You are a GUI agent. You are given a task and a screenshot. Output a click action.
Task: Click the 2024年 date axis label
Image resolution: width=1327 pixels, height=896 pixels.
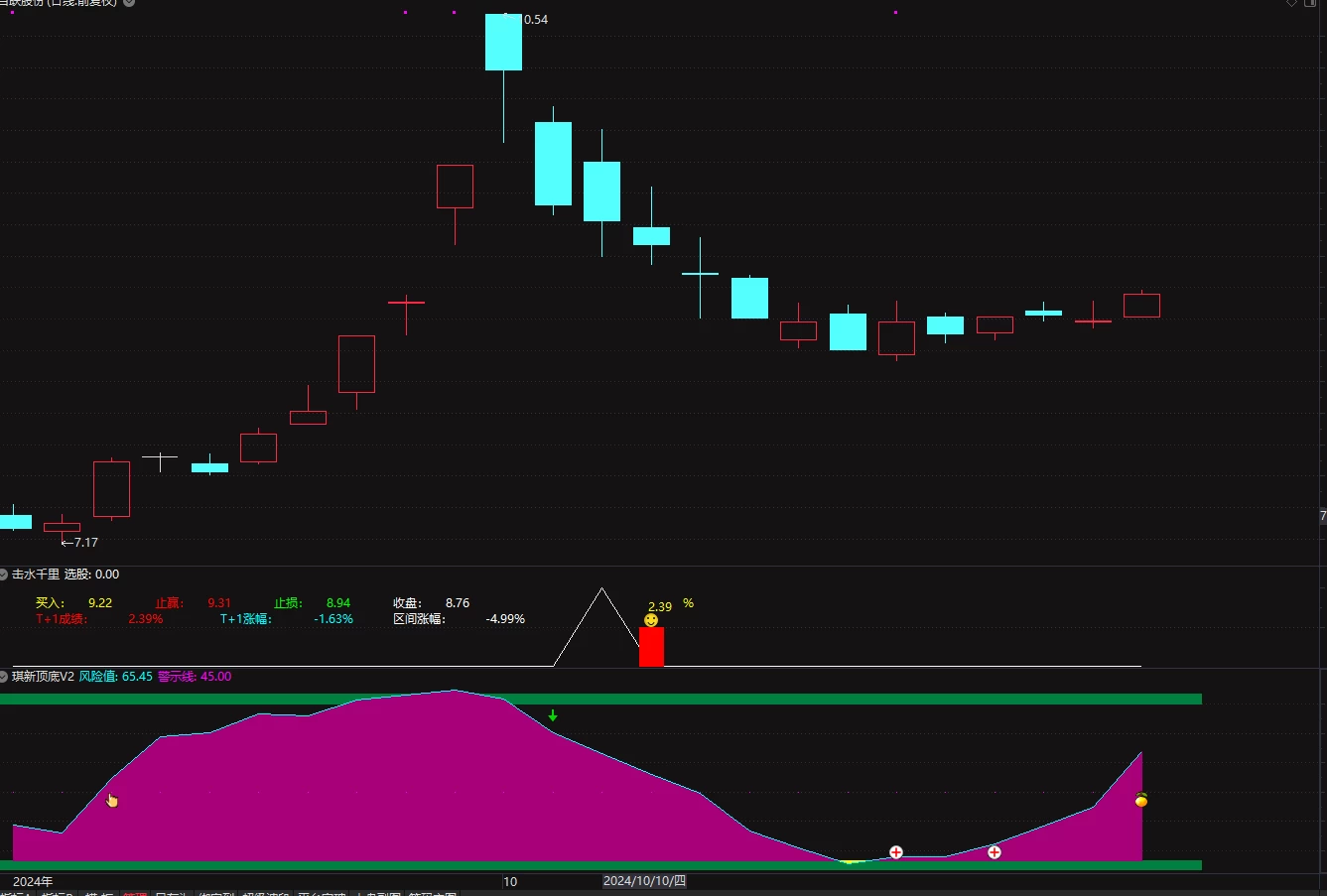33,881
